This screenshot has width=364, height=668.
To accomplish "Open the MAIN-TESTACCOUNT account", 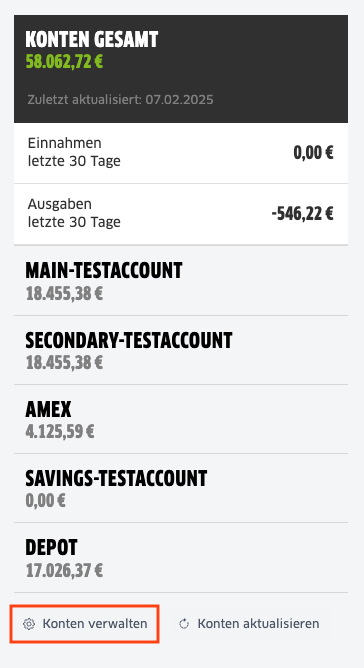I will pyautogui.click(x=181, y=281).
